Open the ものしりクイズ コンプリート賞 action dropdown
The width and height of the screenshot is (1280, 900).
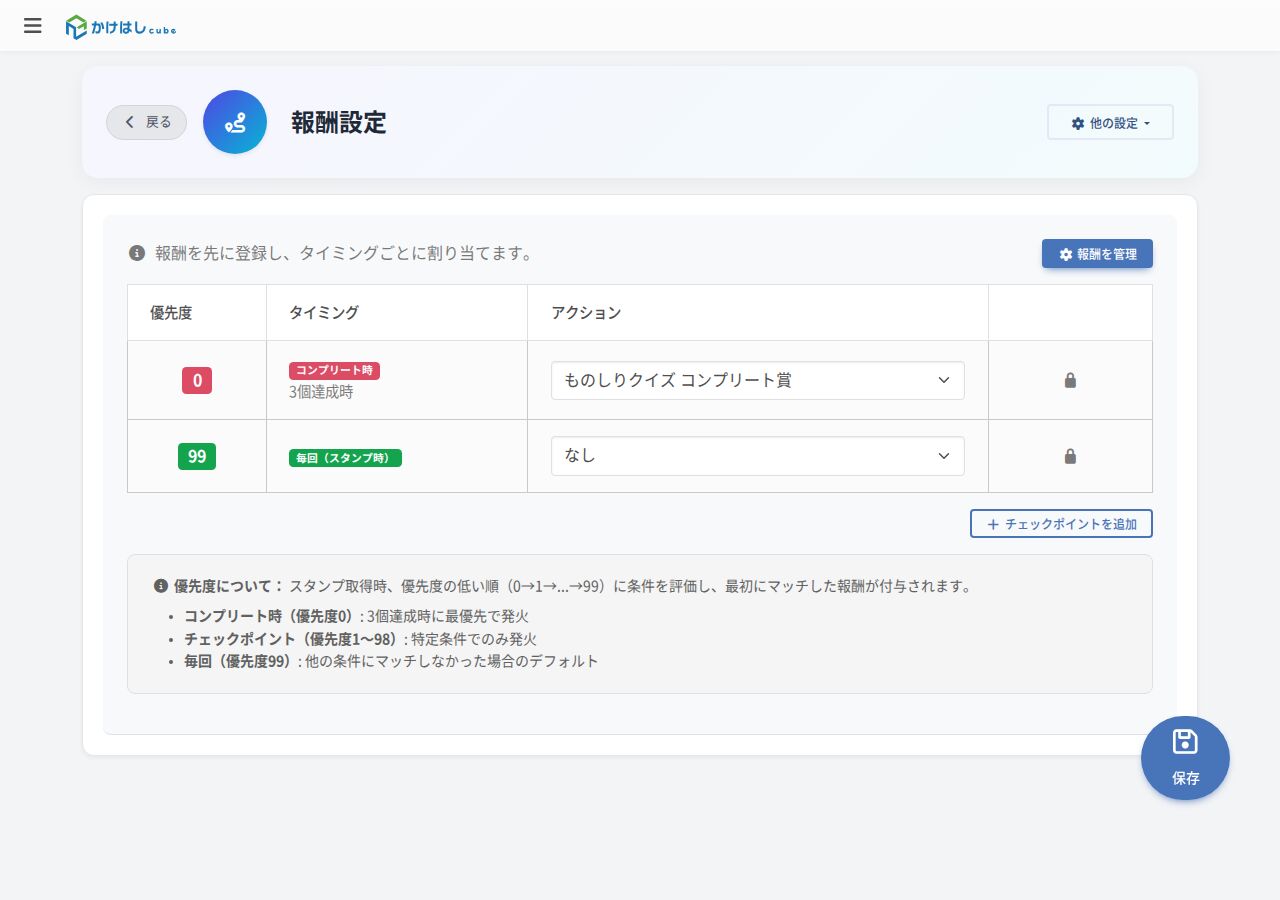[758, 380]
